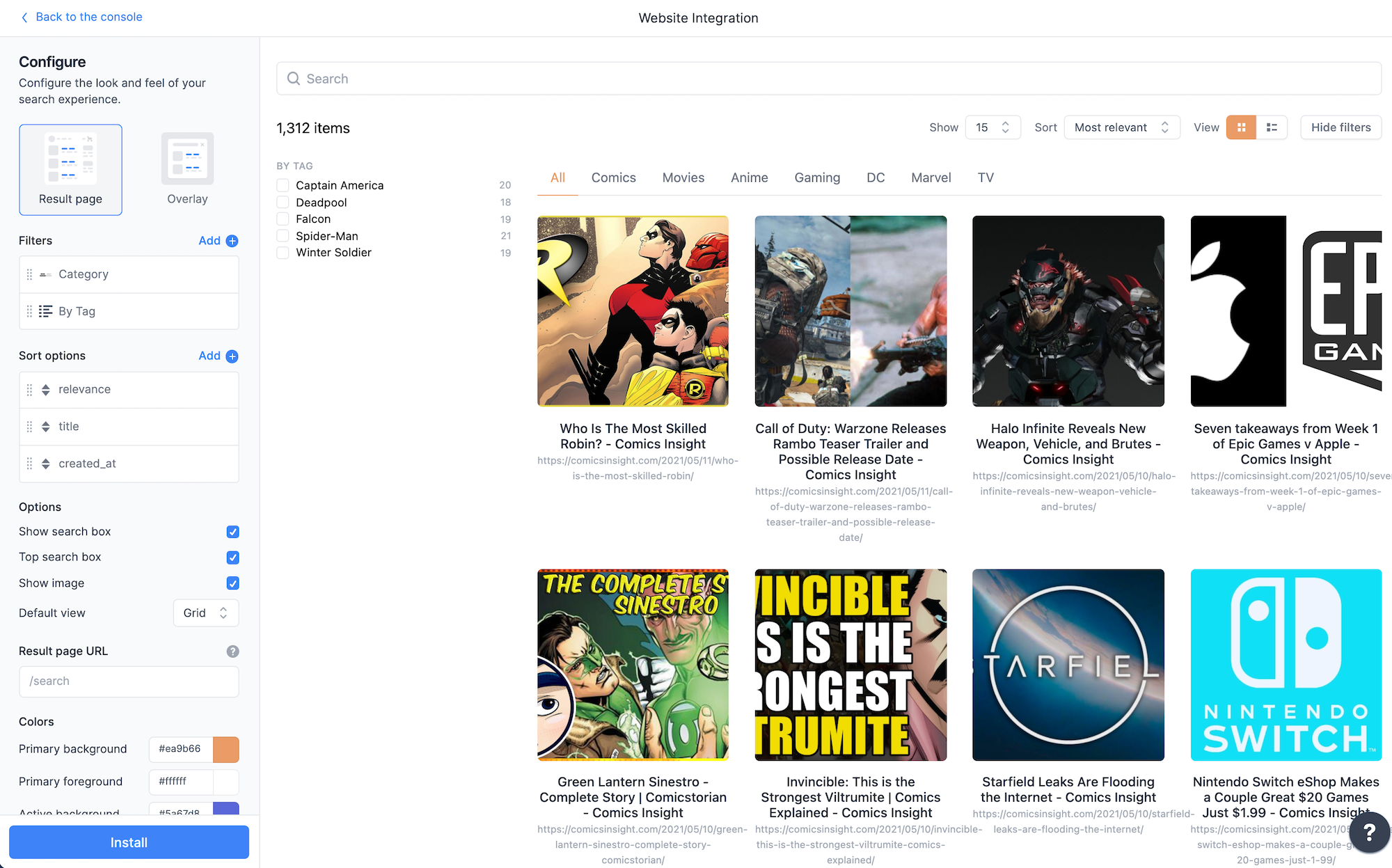Click Back to the console link
This screenshot has width=1392, height=868.
pos(89,17)
